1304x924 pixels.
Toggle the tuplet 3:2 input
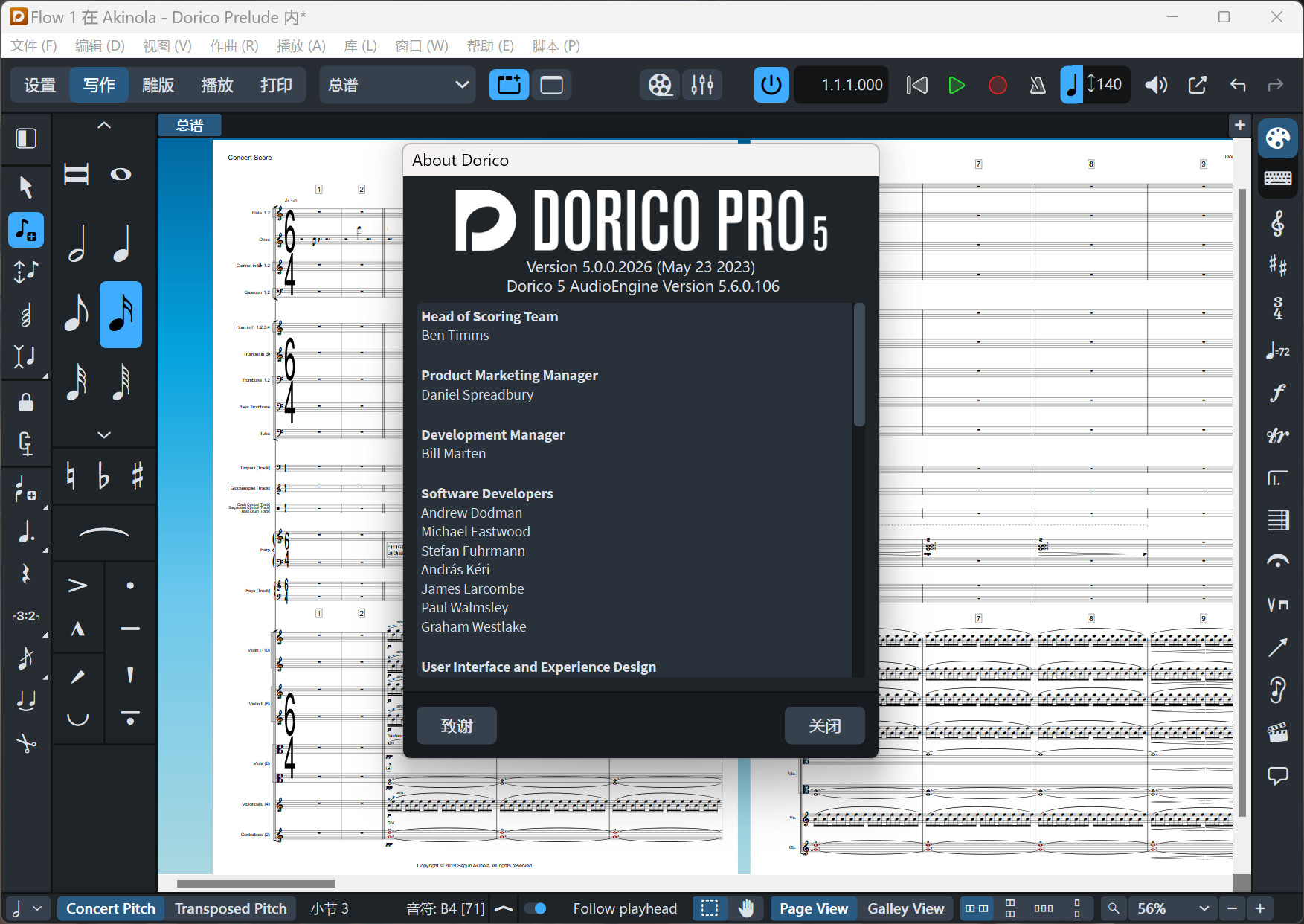pyautogui.click(x=26, y=616)
